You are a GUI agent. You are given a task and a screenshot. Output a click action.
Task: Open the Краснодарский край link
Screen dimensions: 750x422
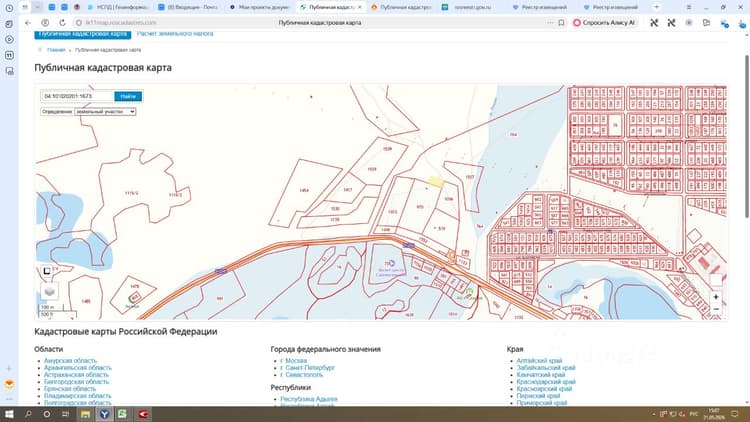pos(546,382)
